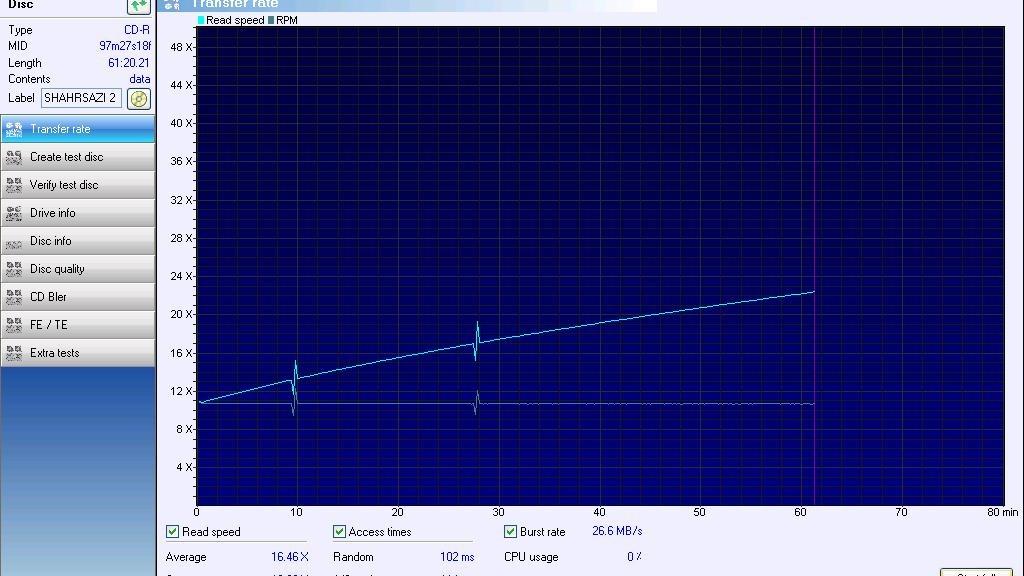
Task: Select the Disc quality sidebar icon
Action: [14, 269]
